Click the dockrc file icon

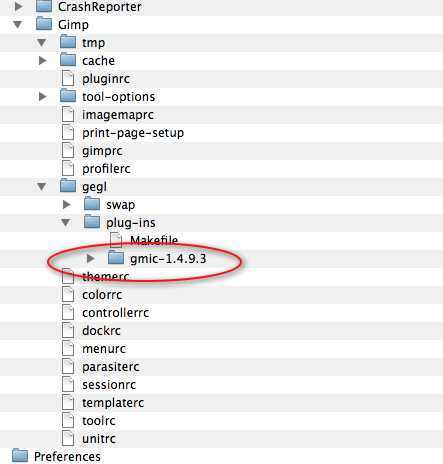click(68, 331)
